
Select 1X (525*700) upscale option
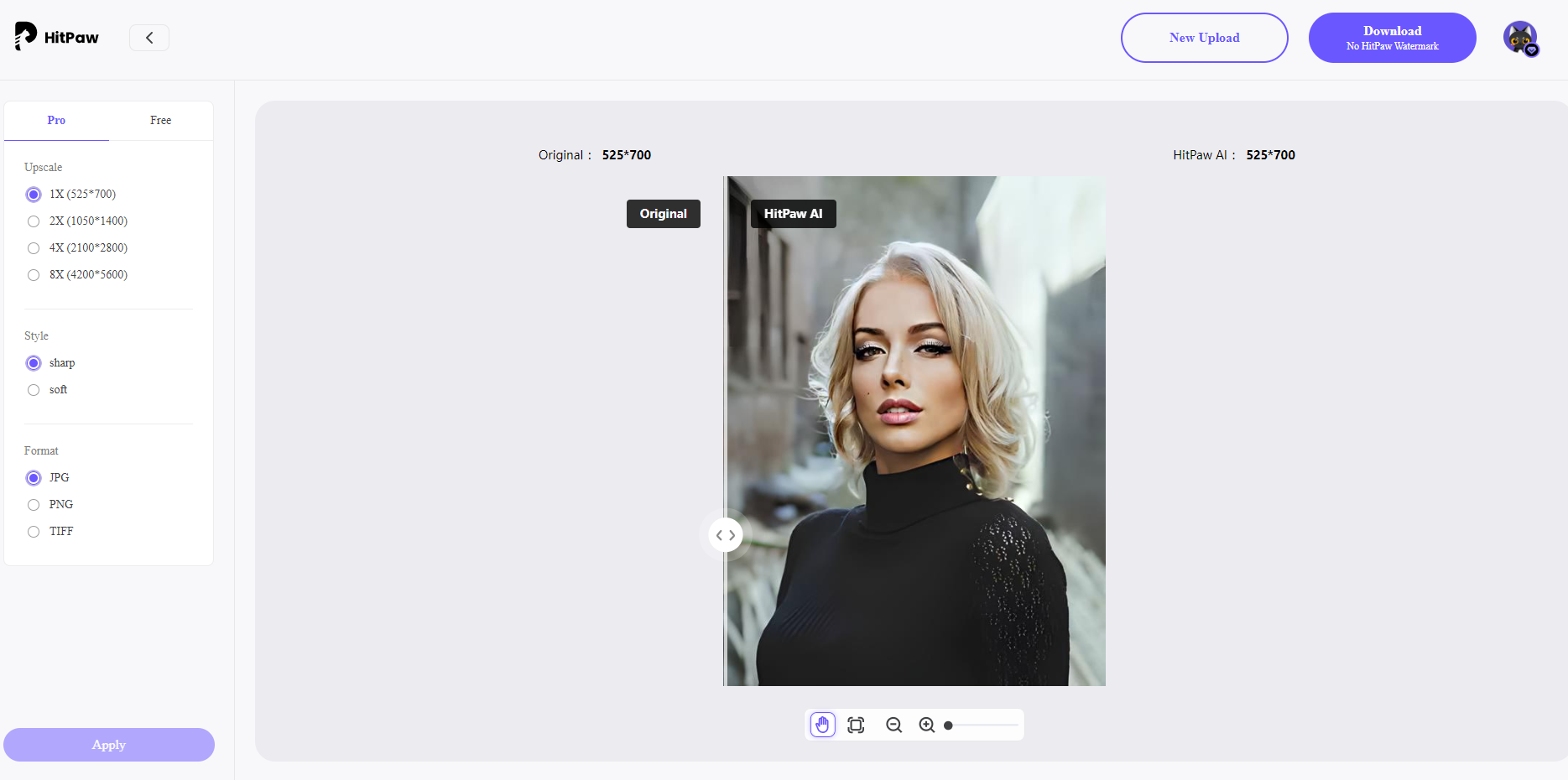point(70,194)
